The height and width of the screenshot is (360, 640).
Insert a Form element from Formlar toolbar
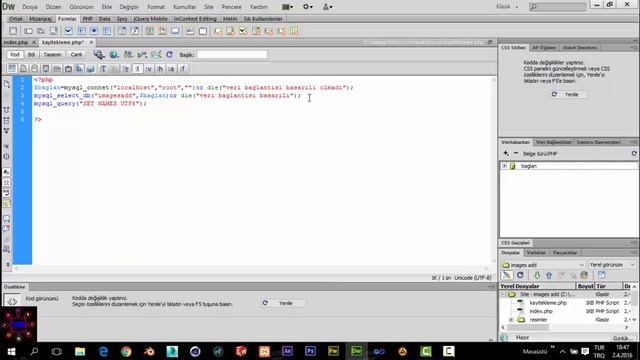[x=13, y=31]
